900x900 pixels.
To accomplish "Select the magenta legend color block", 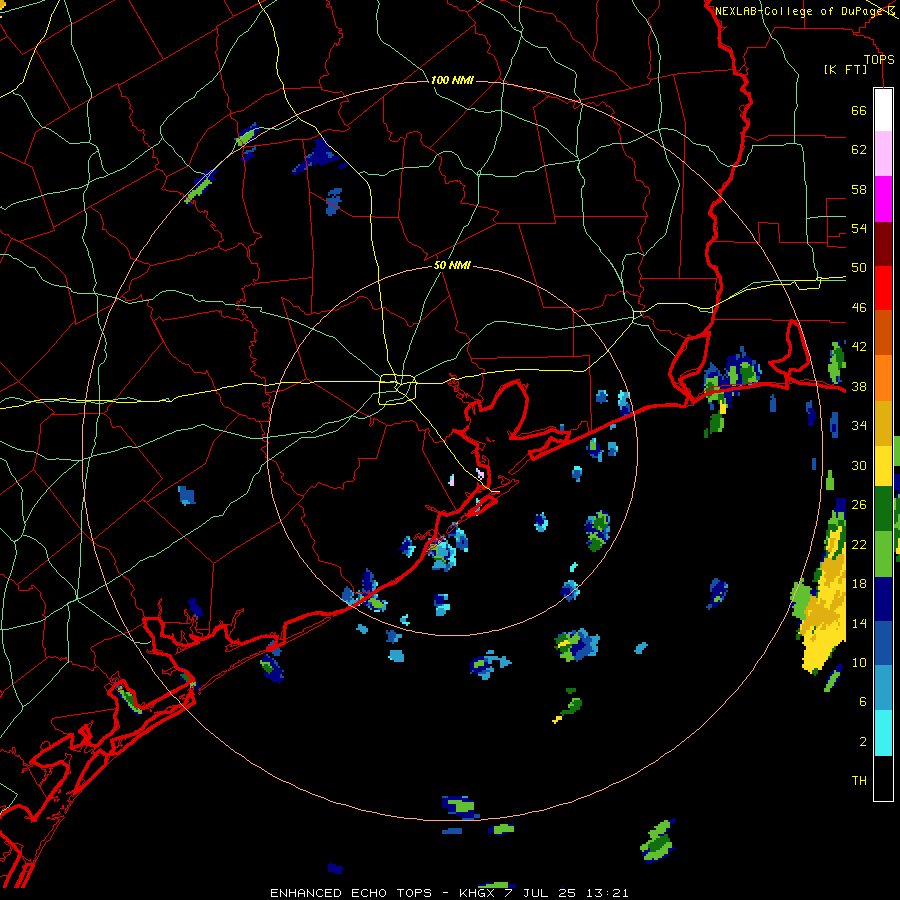I will [x=883, y=199].
